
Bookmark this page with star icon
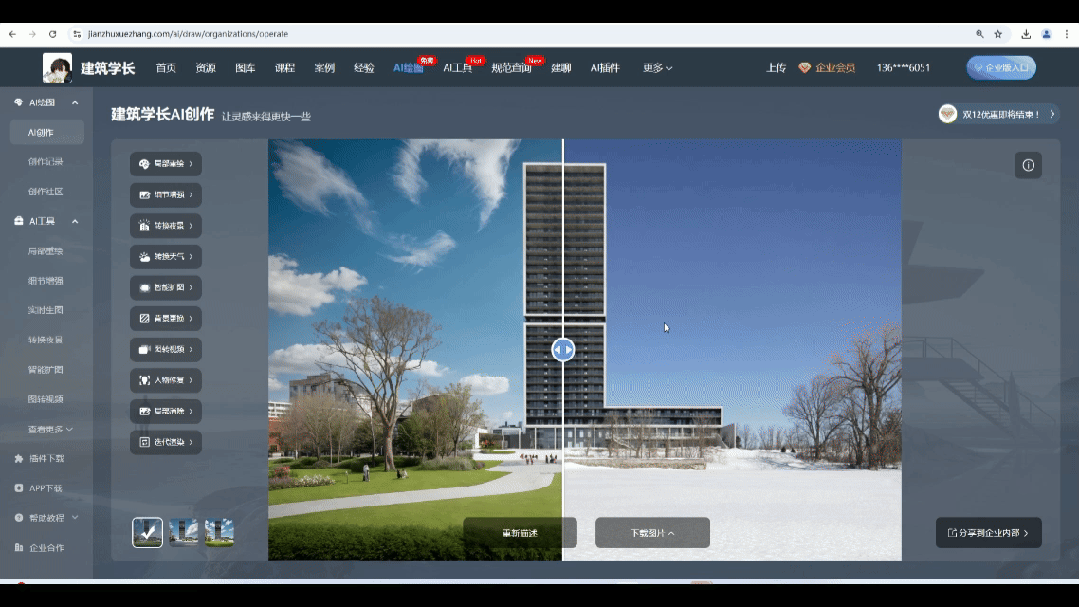998,34
